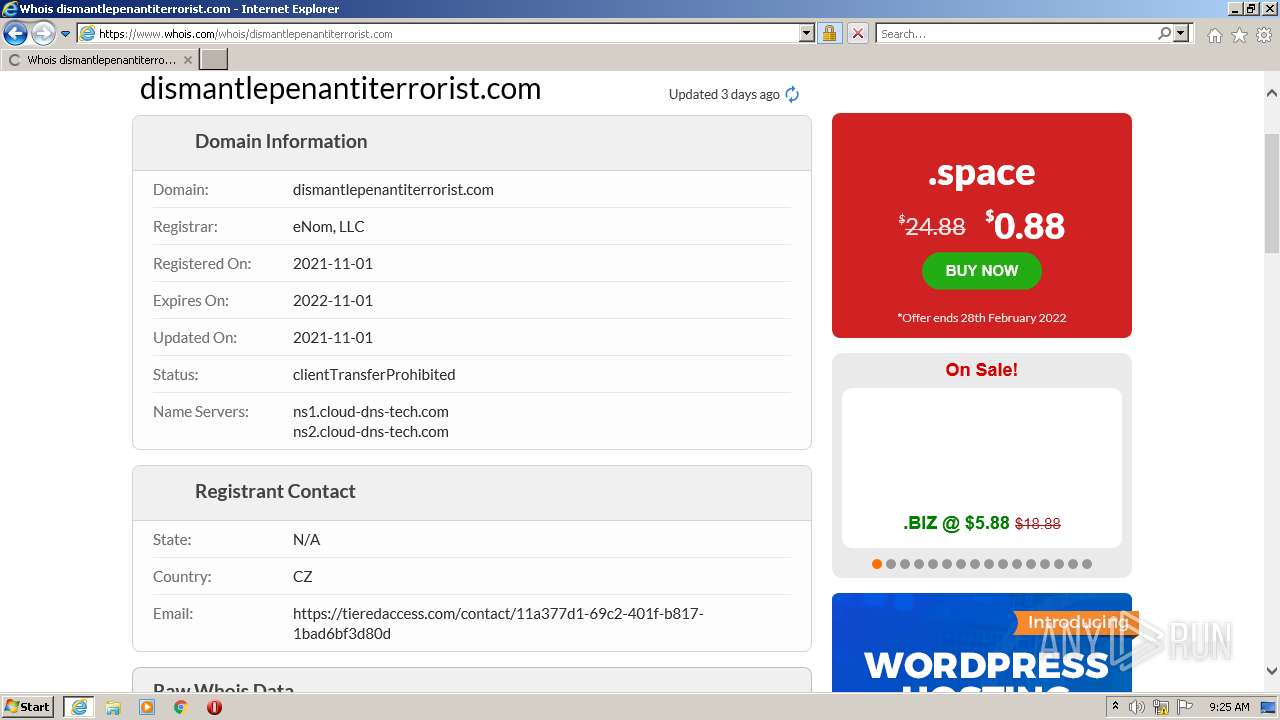Open the File Explorer taskbar icon
Screen dimensions: 1280x720
(x=113, y=707)
